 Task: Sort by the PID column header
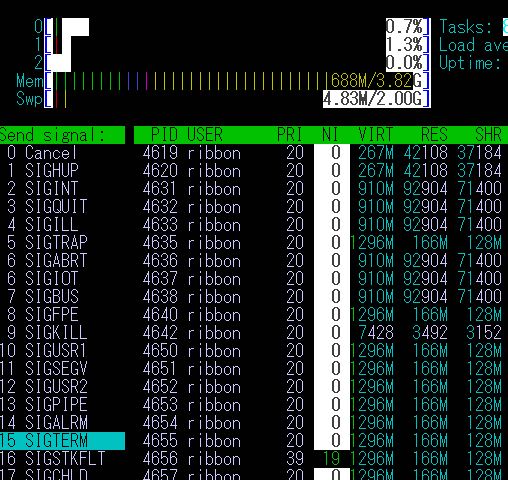point(165,135)
